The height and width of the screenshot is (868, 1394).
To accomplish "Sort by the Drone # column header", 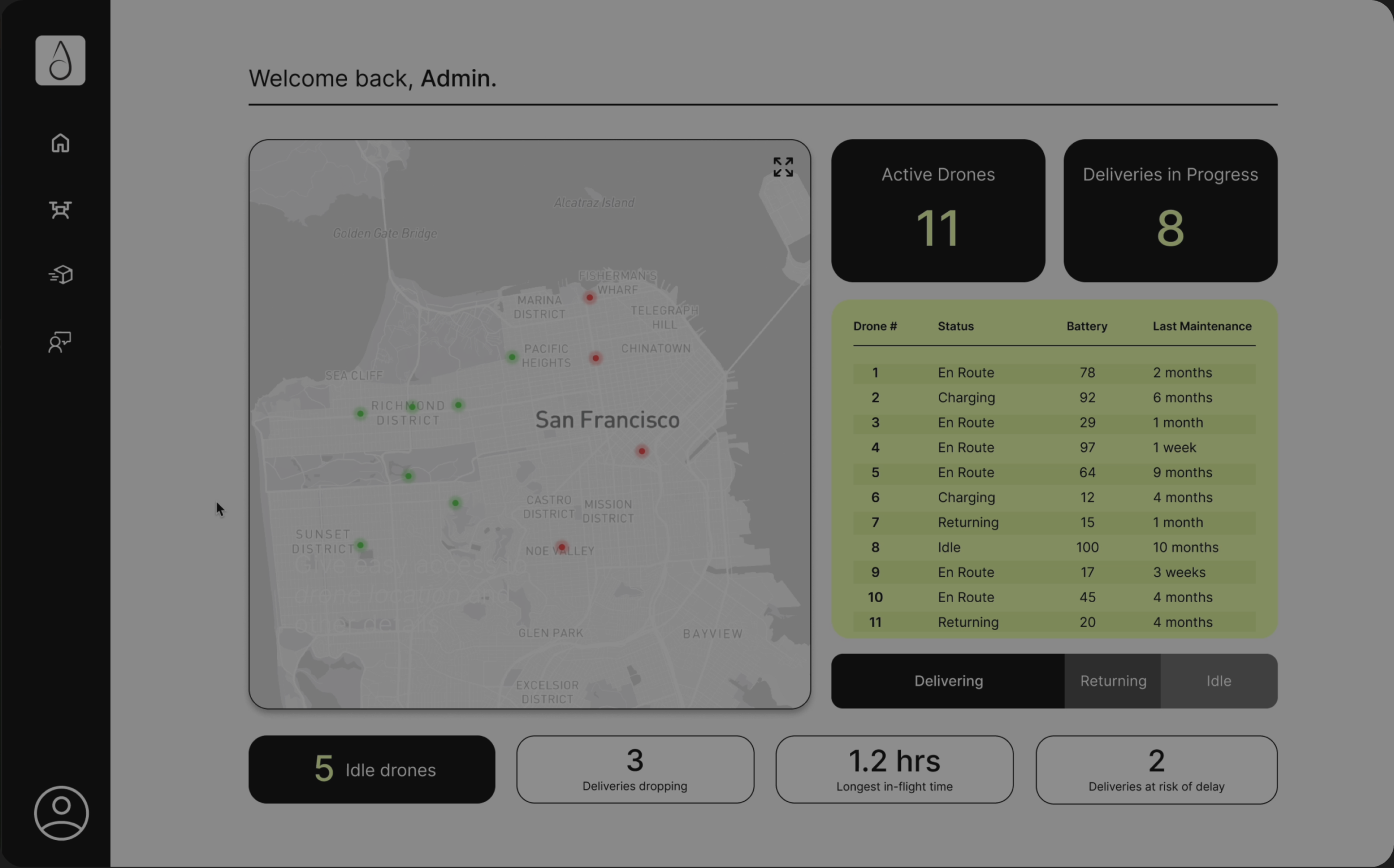I will tap(875, 326).
